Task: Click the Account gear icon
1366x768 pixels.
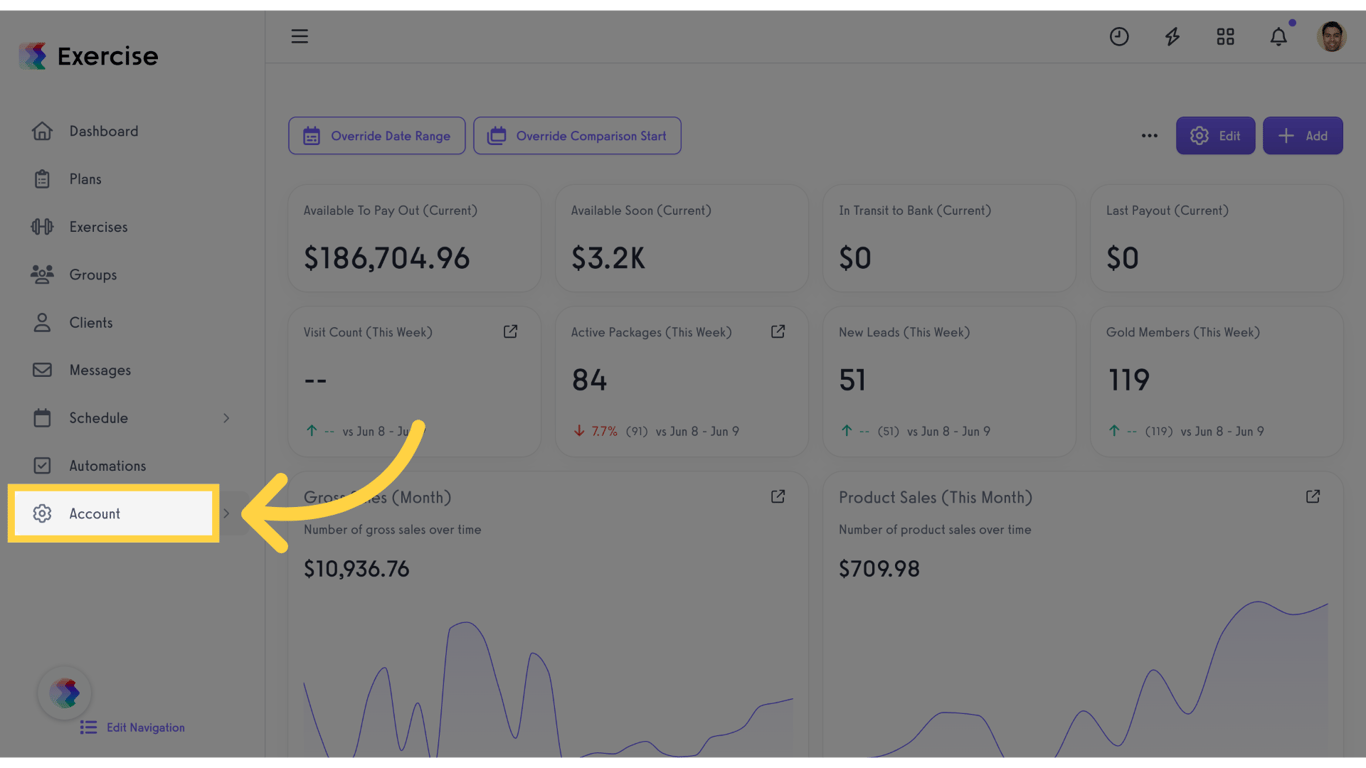Action: point(42,514)
